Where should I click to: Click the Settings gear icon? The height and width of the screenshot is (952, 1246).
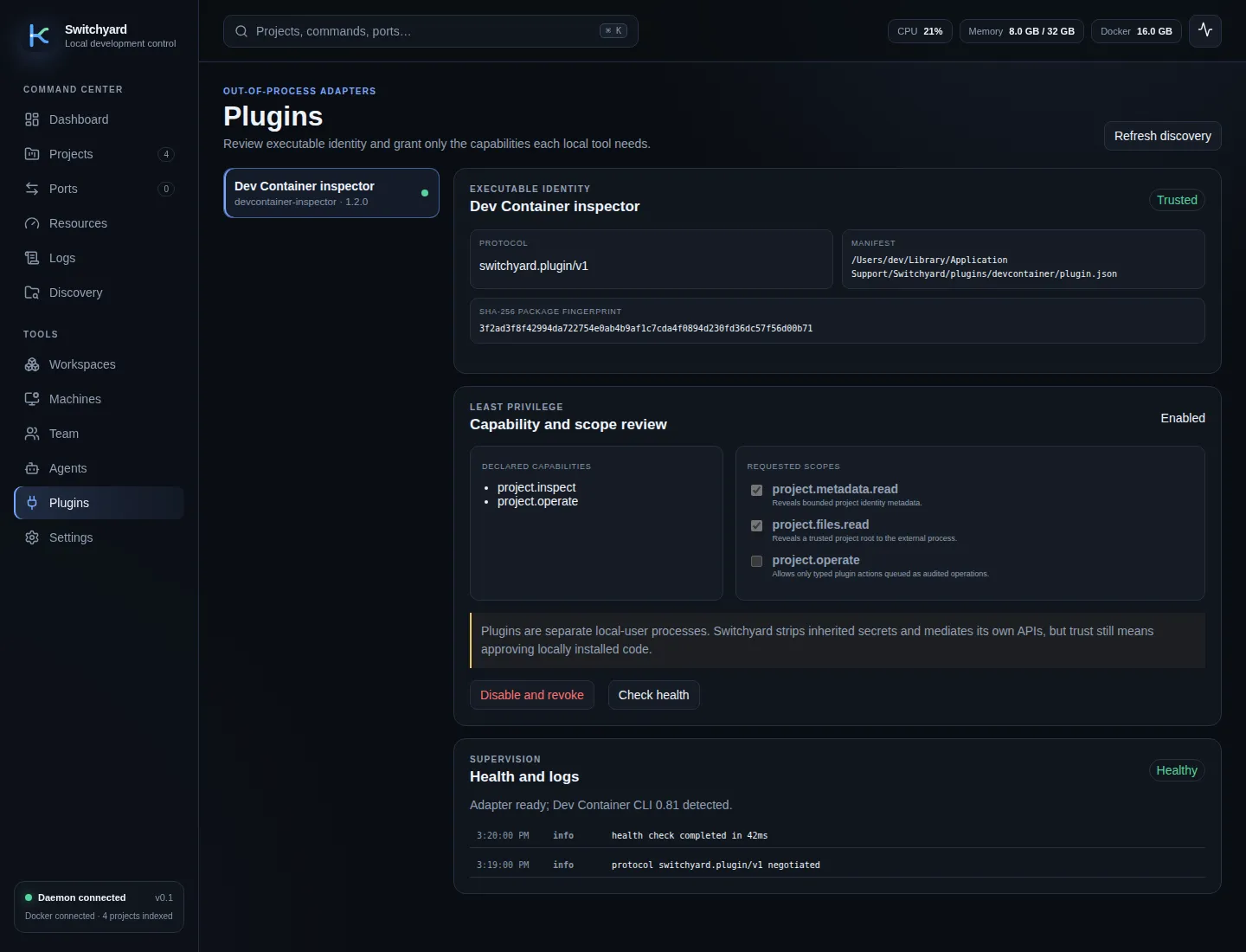32,537
